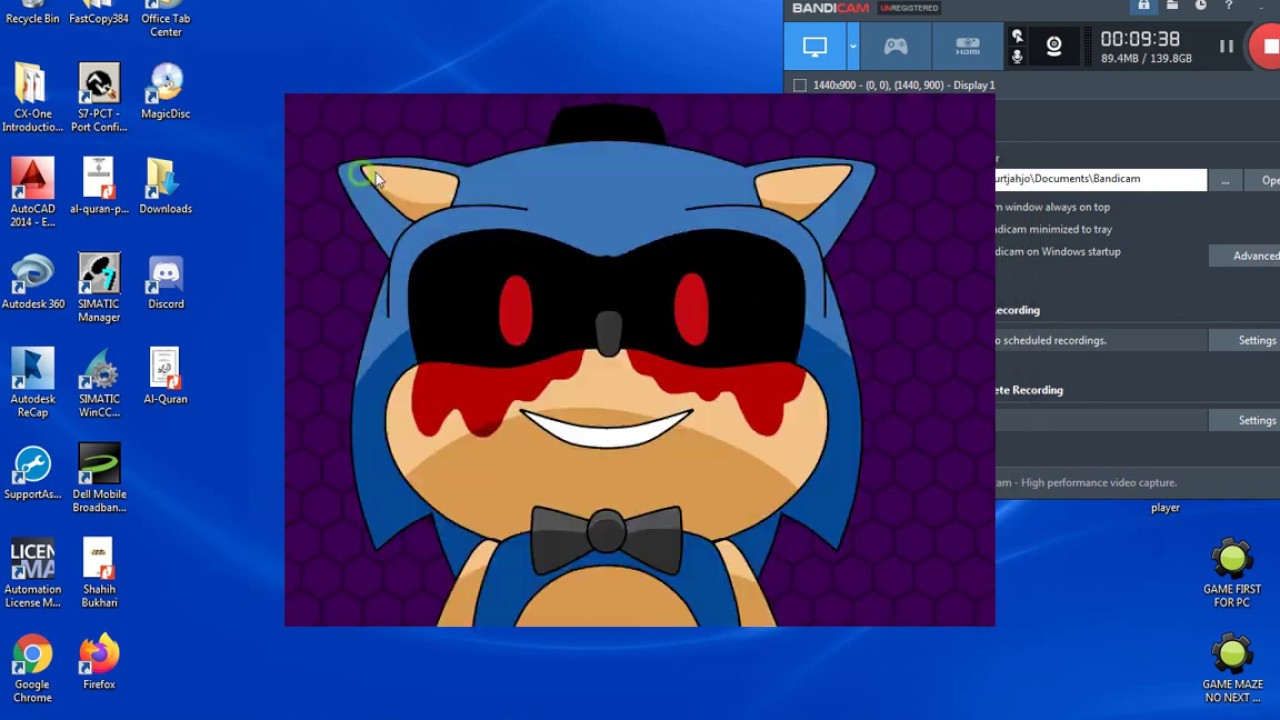Select the GAME FIRST FOR PC icon
Screen dimensions: 1280x720
pos(1232,573)
